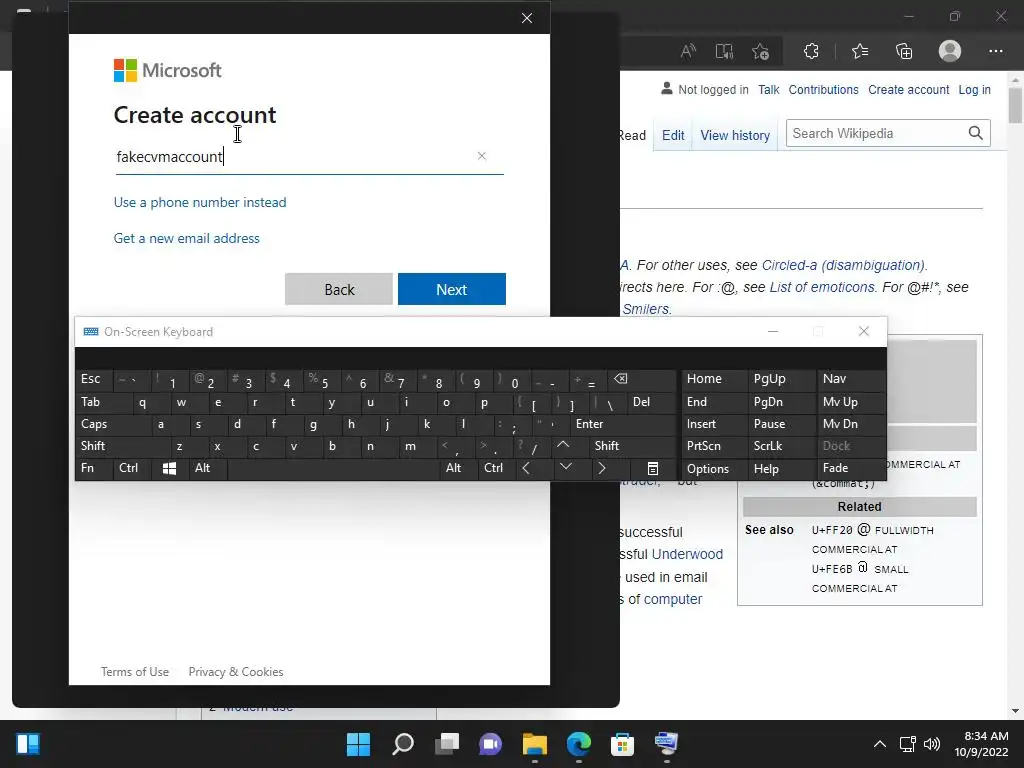The height and width of the screenshot is (768, 1024).
Task: Open Circled-a (disambiguation) link on Wikipedia
Action: [x=844, y=265]
